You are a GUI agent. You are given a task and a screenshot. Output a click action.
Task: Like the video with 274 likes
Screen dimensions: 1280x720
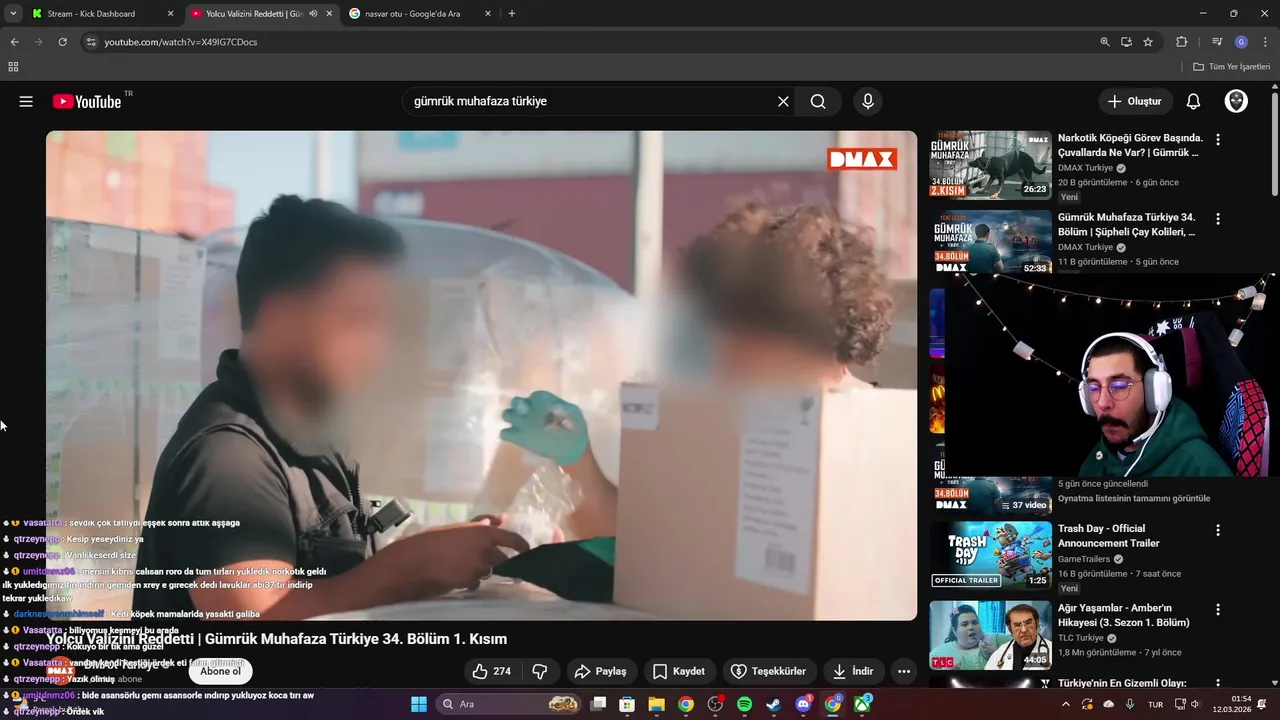click(491, 671)
